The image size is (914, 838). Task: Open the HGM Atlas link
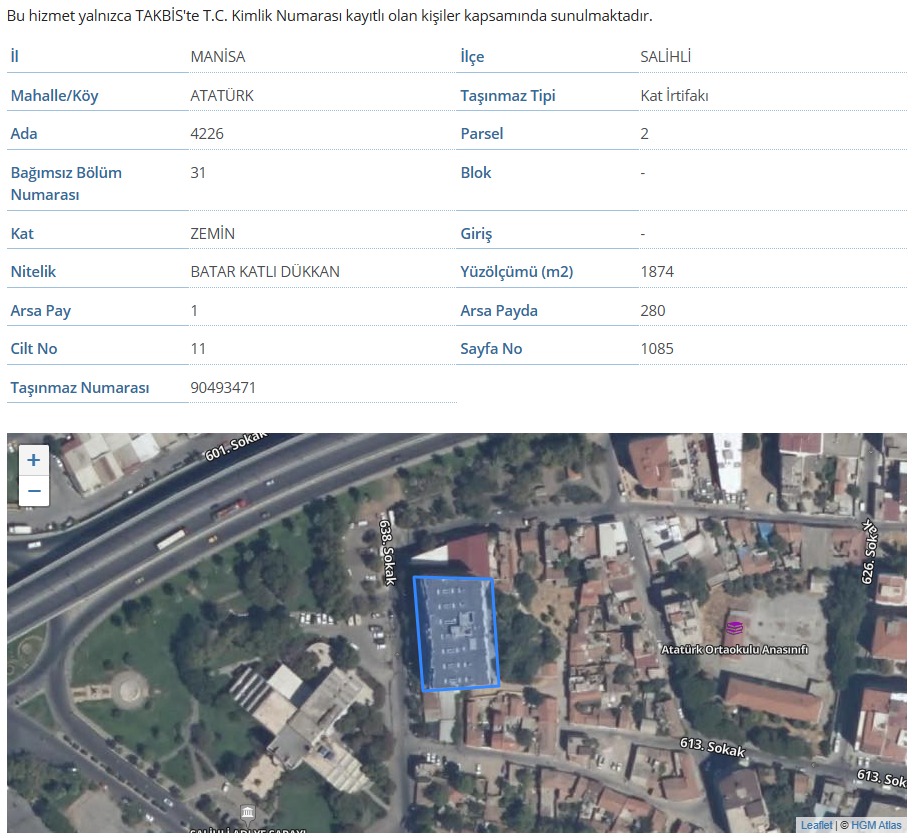(x=877, y=825)
